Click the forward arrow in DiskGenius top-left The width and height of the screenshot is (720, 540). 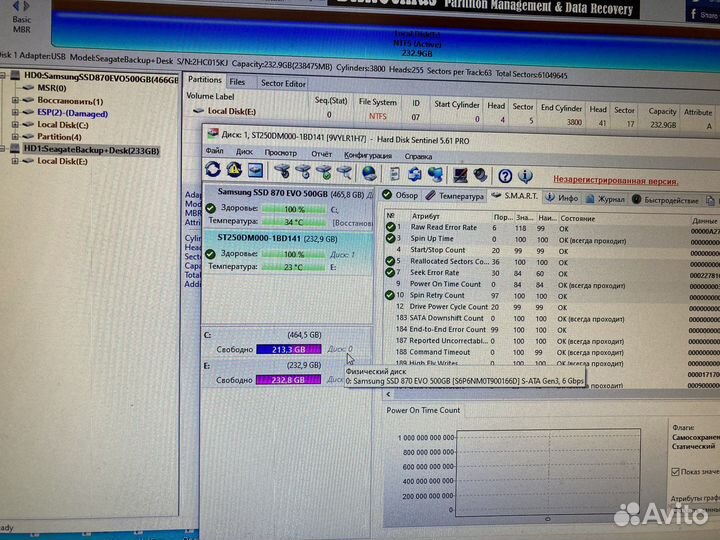pyautogui.click(x=27, y=6)
